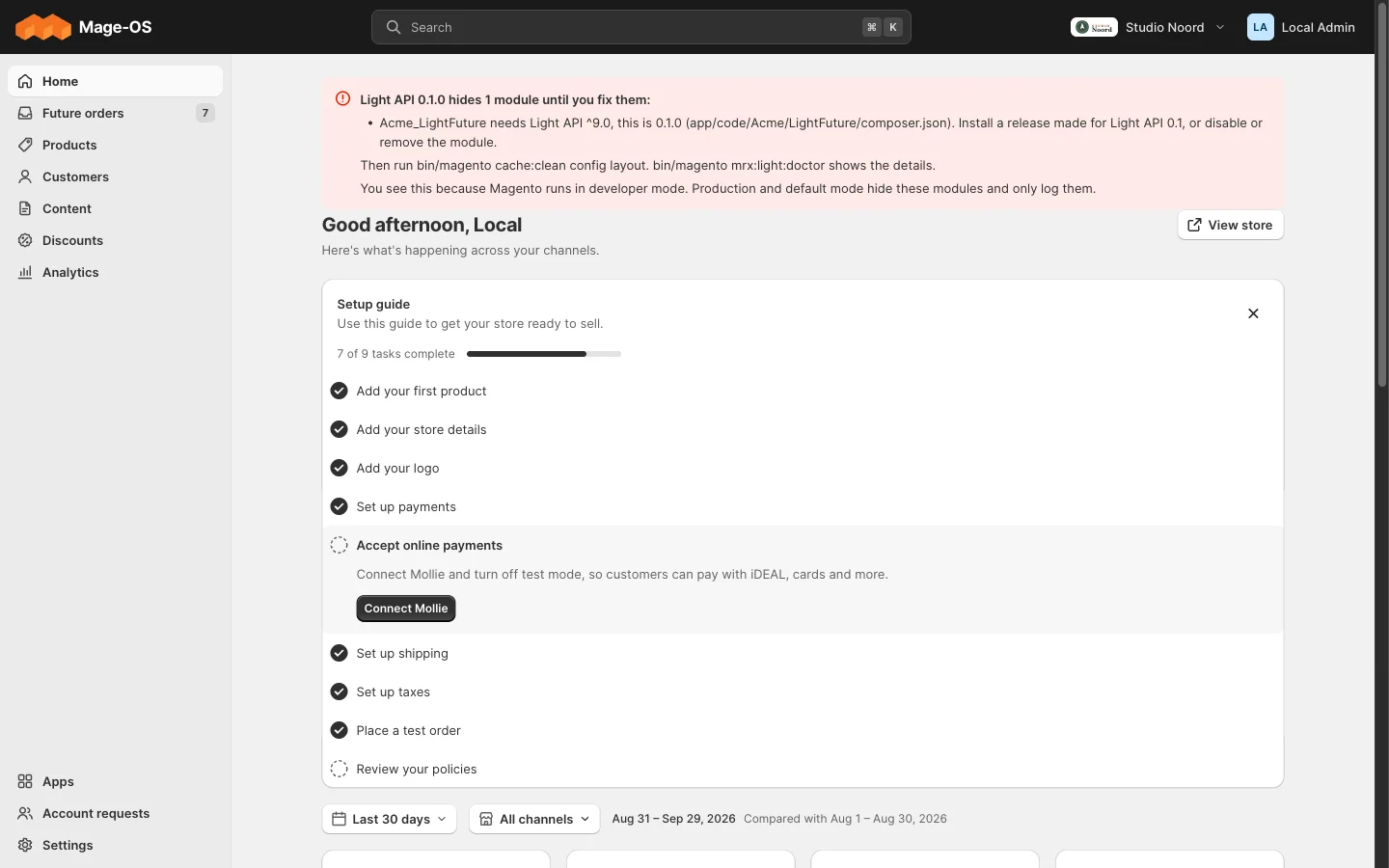Go to Products in the sidebar
The width and height of the screenshot is (1389, 868).
click(115, 145)
